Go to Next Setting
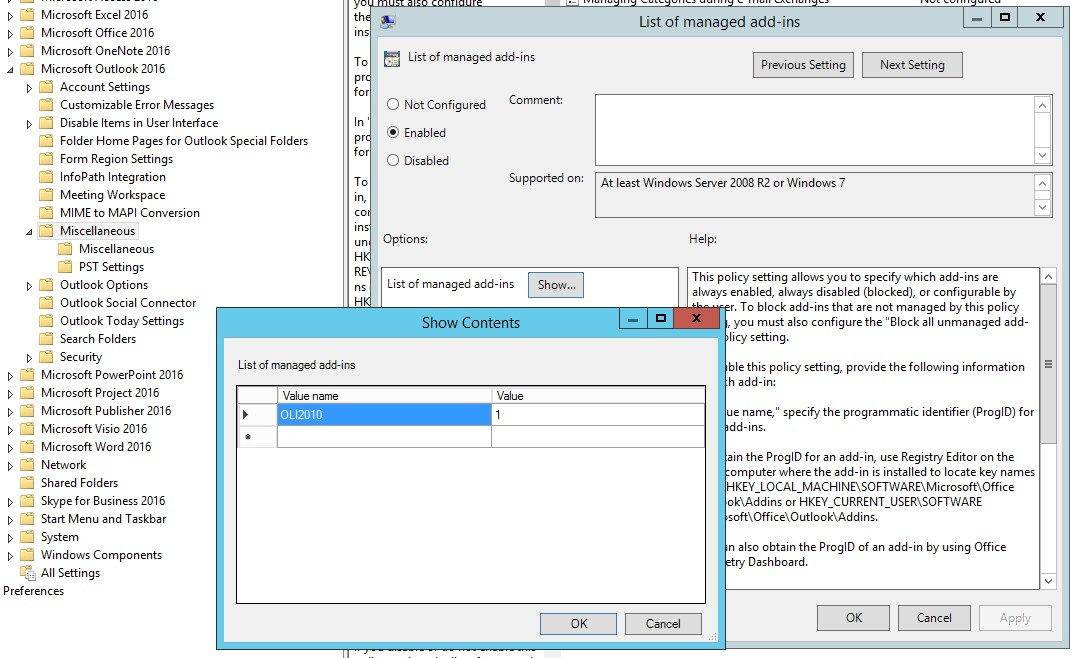The width and height of the screenshot is (1082, 658). (x=912, y=65)
